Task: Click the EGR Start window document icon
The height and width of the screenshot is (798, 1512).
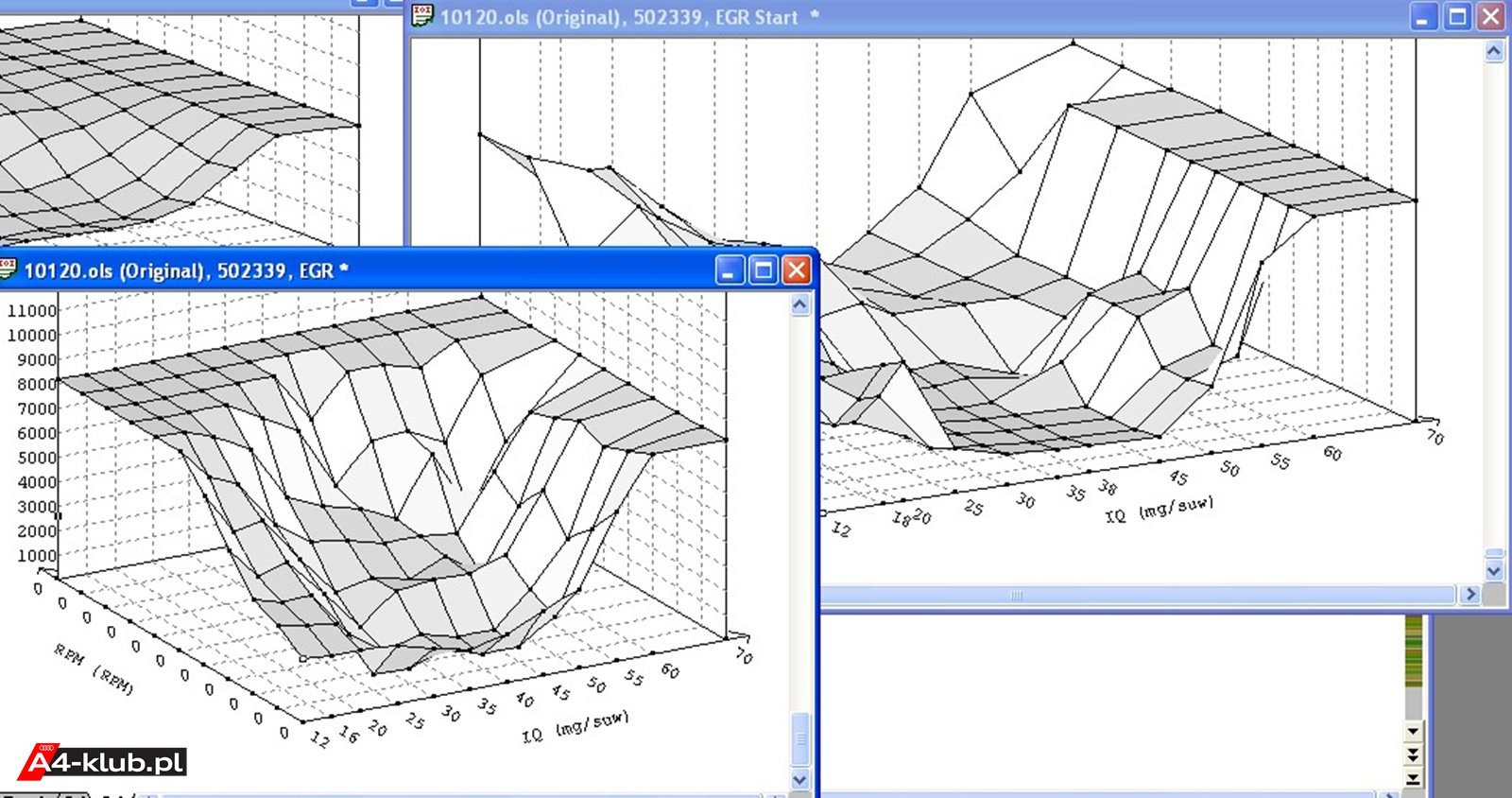Action: (x=422, y=15)
